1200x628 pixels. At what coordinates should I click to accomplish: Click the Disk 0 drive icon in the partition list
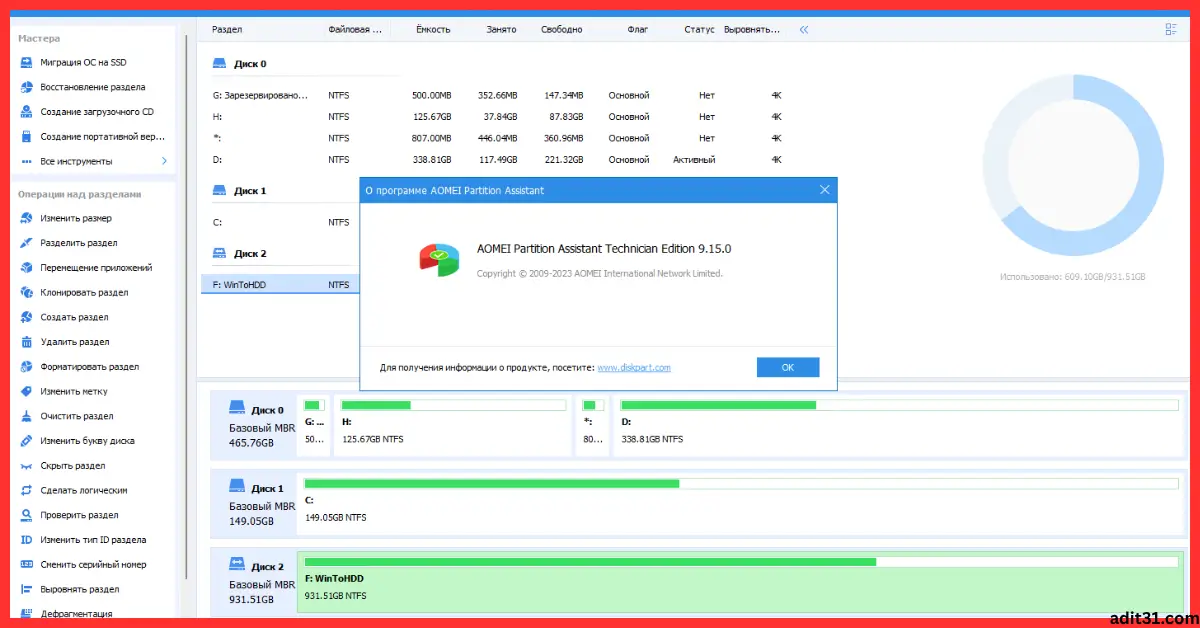(220, 64)
